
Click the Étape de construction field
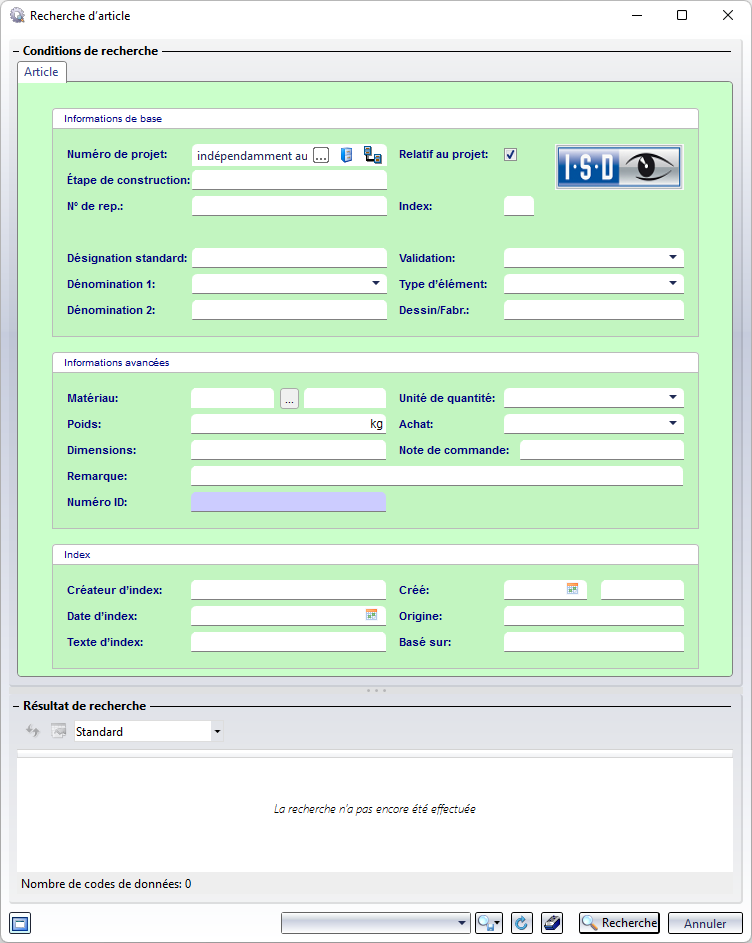click(x=289, y=180)
